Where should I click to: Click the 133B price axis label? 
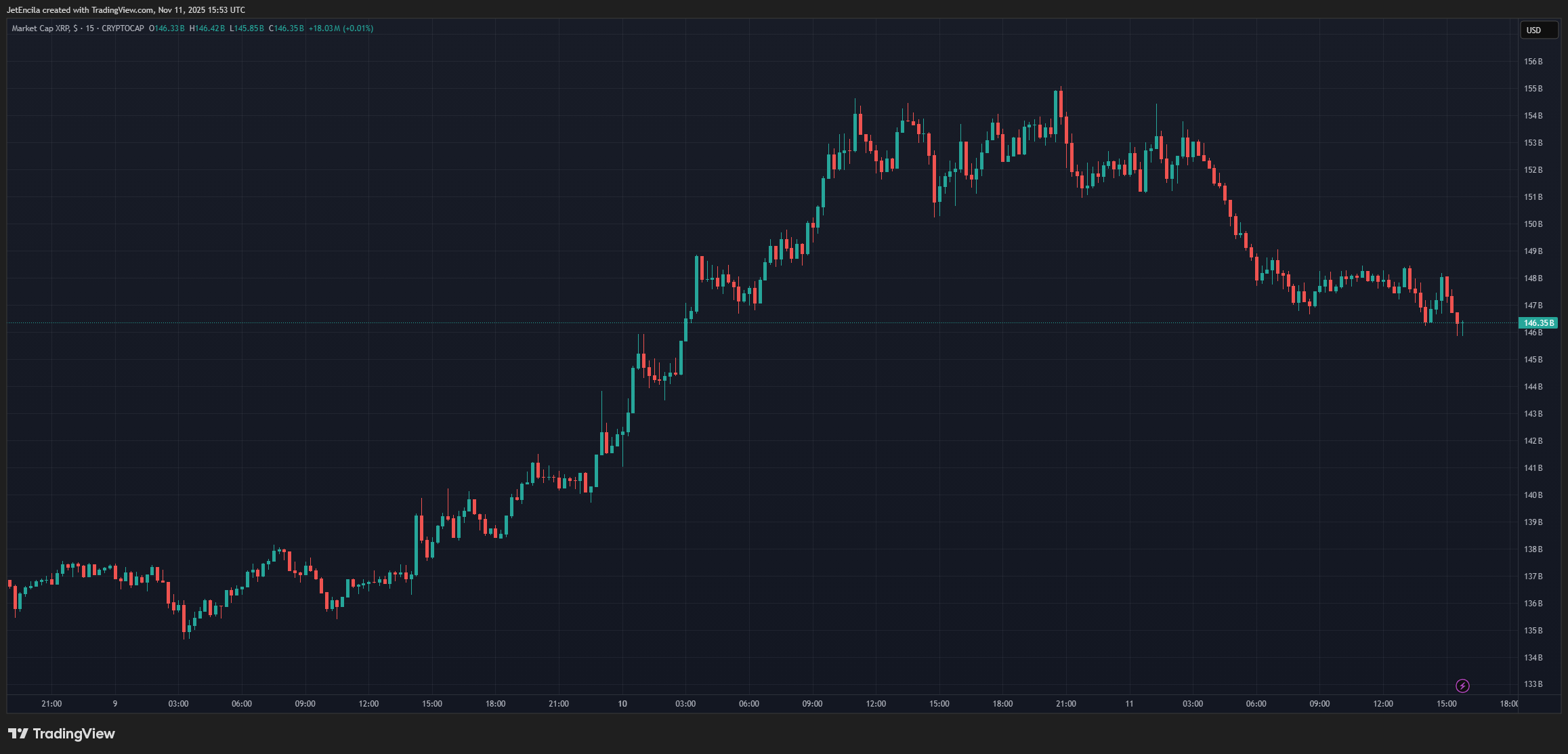1533,684
